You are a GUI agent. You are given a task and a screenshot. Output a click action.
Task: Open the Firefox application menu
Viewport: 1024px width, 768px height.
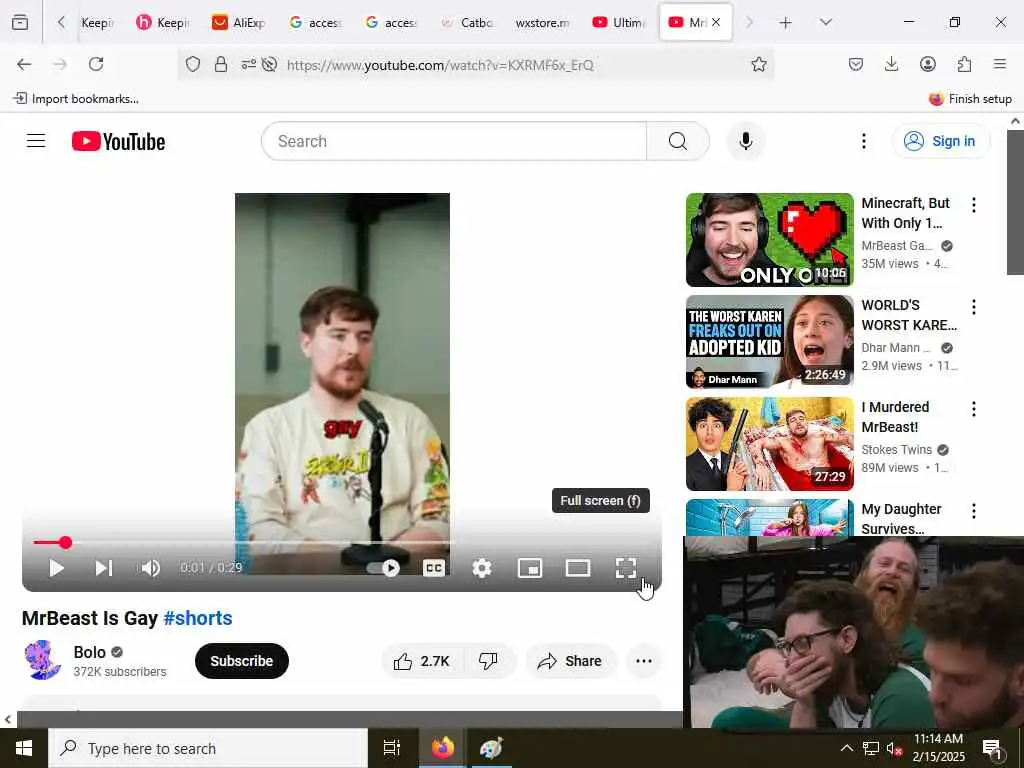pos(1000,64)
